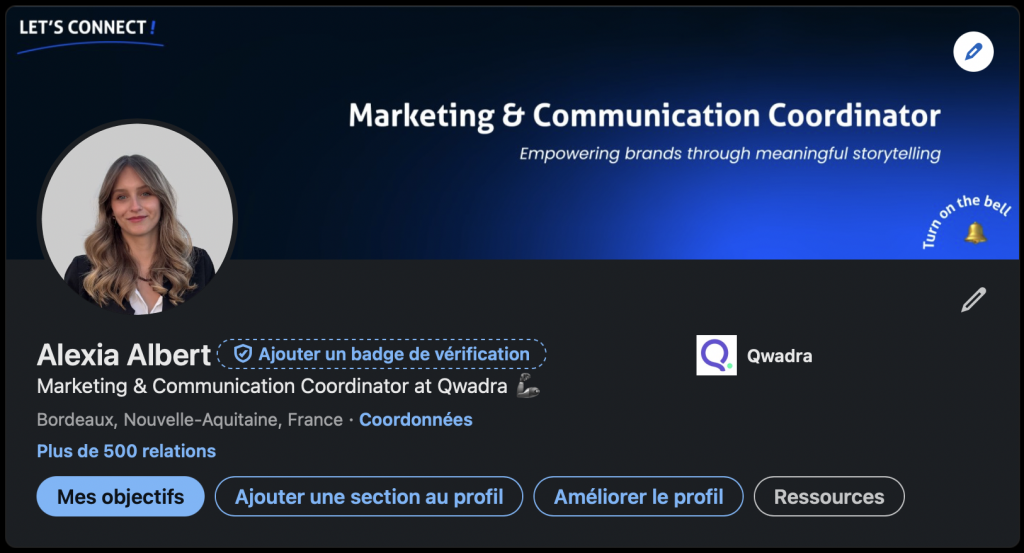Click the name Alexia Albert
The height and width of the screenshot is (553, 1024).
coord(124,355)
